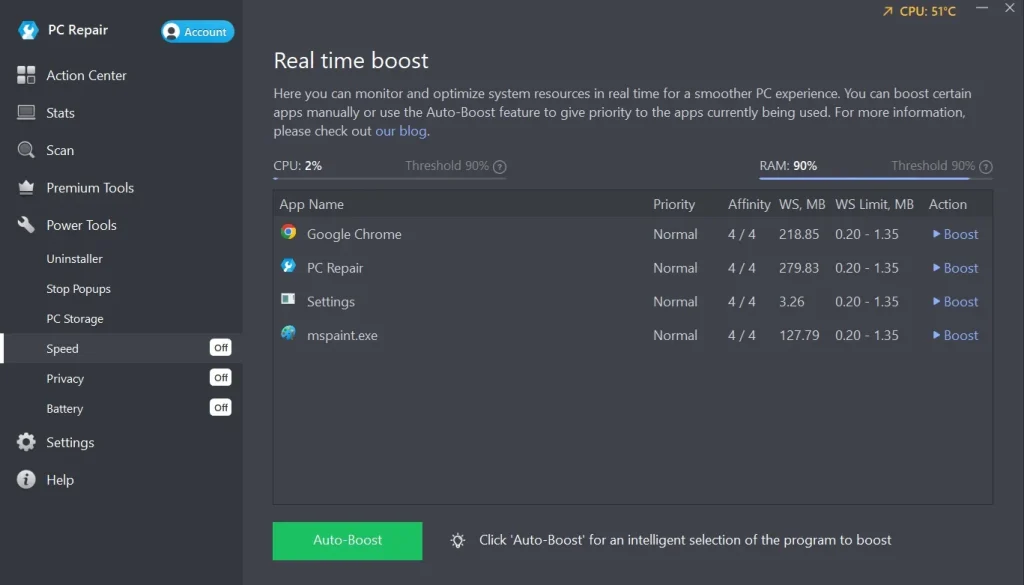The width and height of the screenshot is (1024, 585).
Task: Click the PC Repair app icon in table
Action: coord(288,266)
